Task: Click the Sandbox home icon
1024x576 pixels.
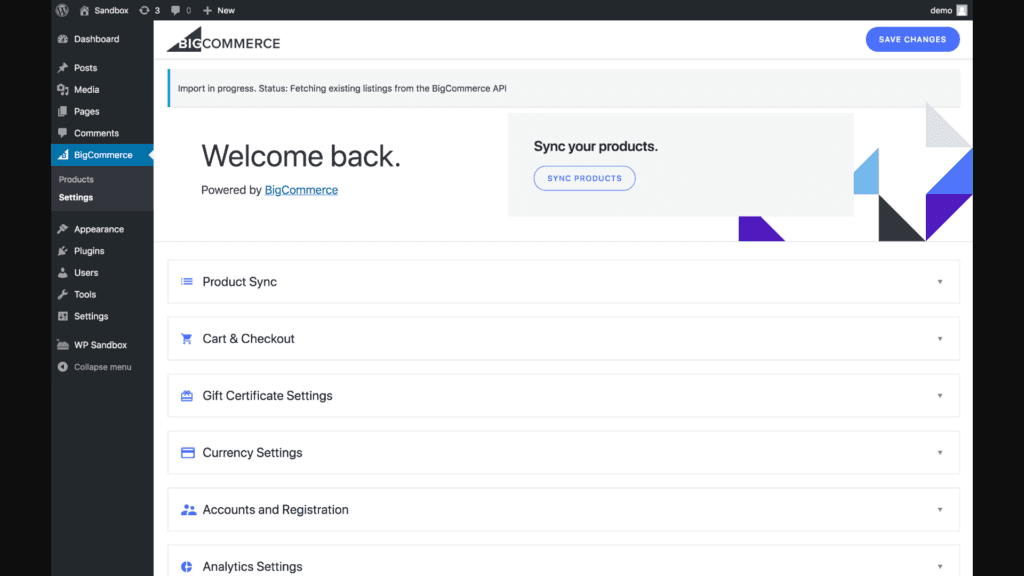Action: pyautogui.click(x=84, y=10)
